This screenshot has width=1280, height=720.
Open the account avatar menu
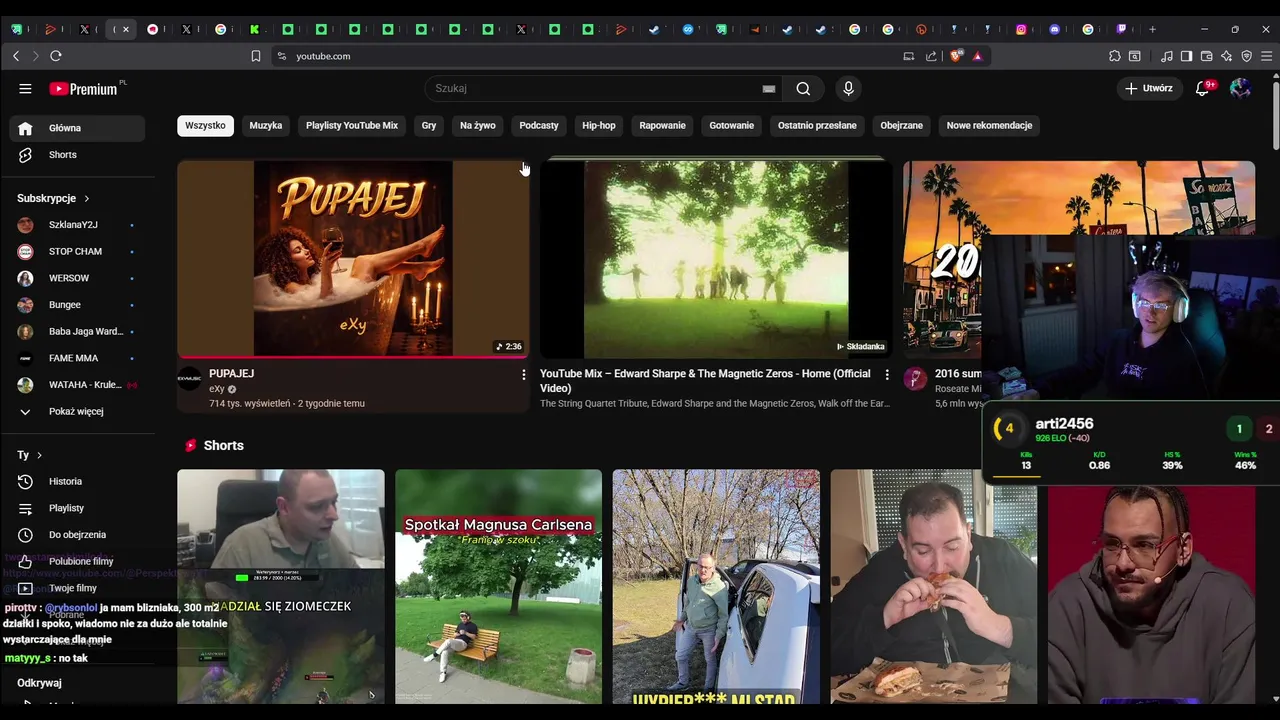1240,88
